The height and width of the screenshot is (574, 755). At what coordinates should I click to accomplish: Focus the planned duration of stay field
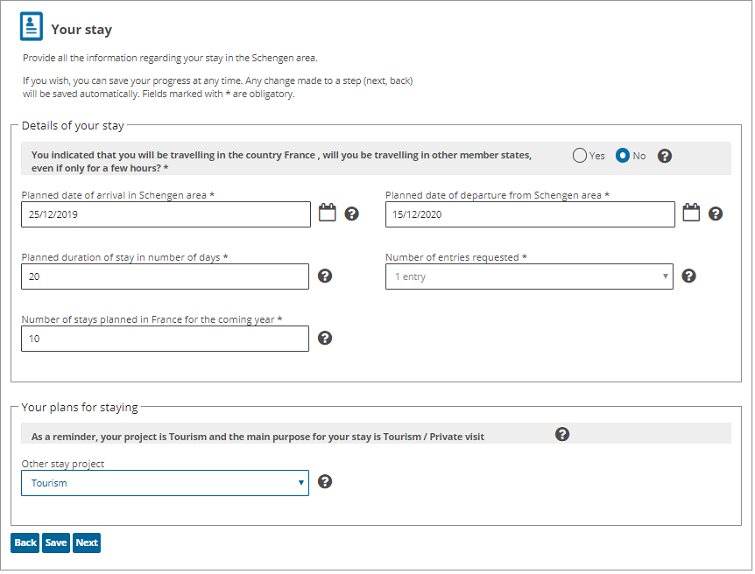click(165, 277)
